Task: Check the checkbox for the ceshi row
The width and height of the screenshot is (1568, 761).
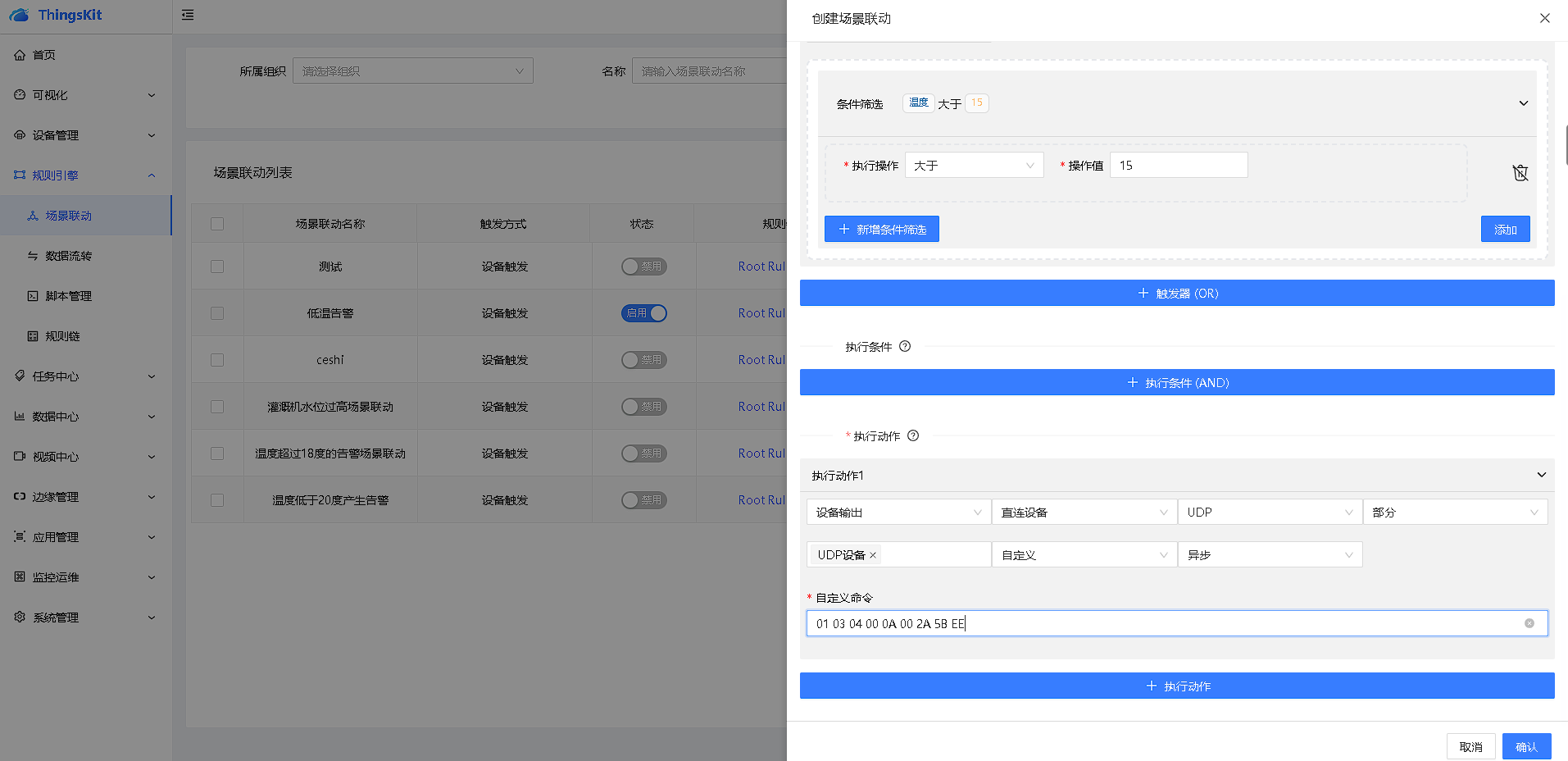Action: (217, 360)
